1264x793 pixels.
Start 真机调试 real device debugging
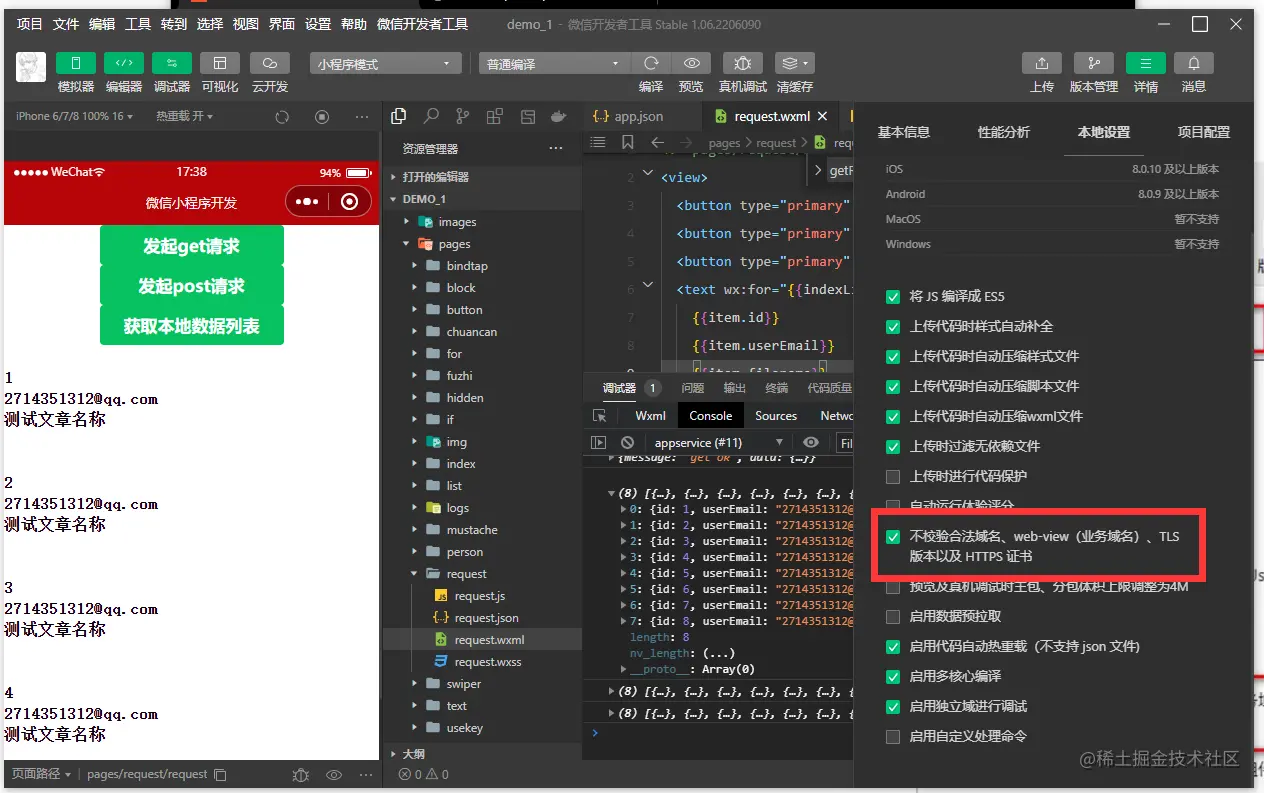point(743,63)
